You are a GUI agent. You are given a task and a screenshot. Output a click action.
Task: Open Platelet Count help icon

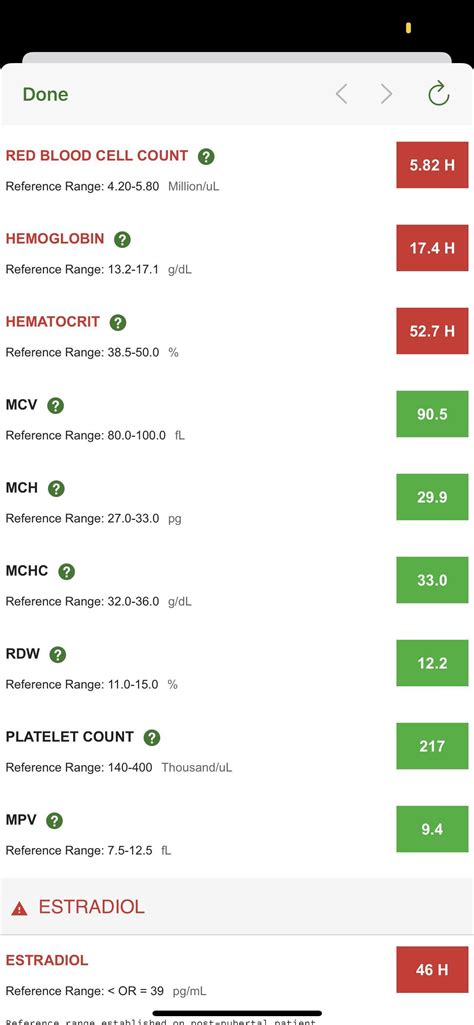tap(152, 737)
